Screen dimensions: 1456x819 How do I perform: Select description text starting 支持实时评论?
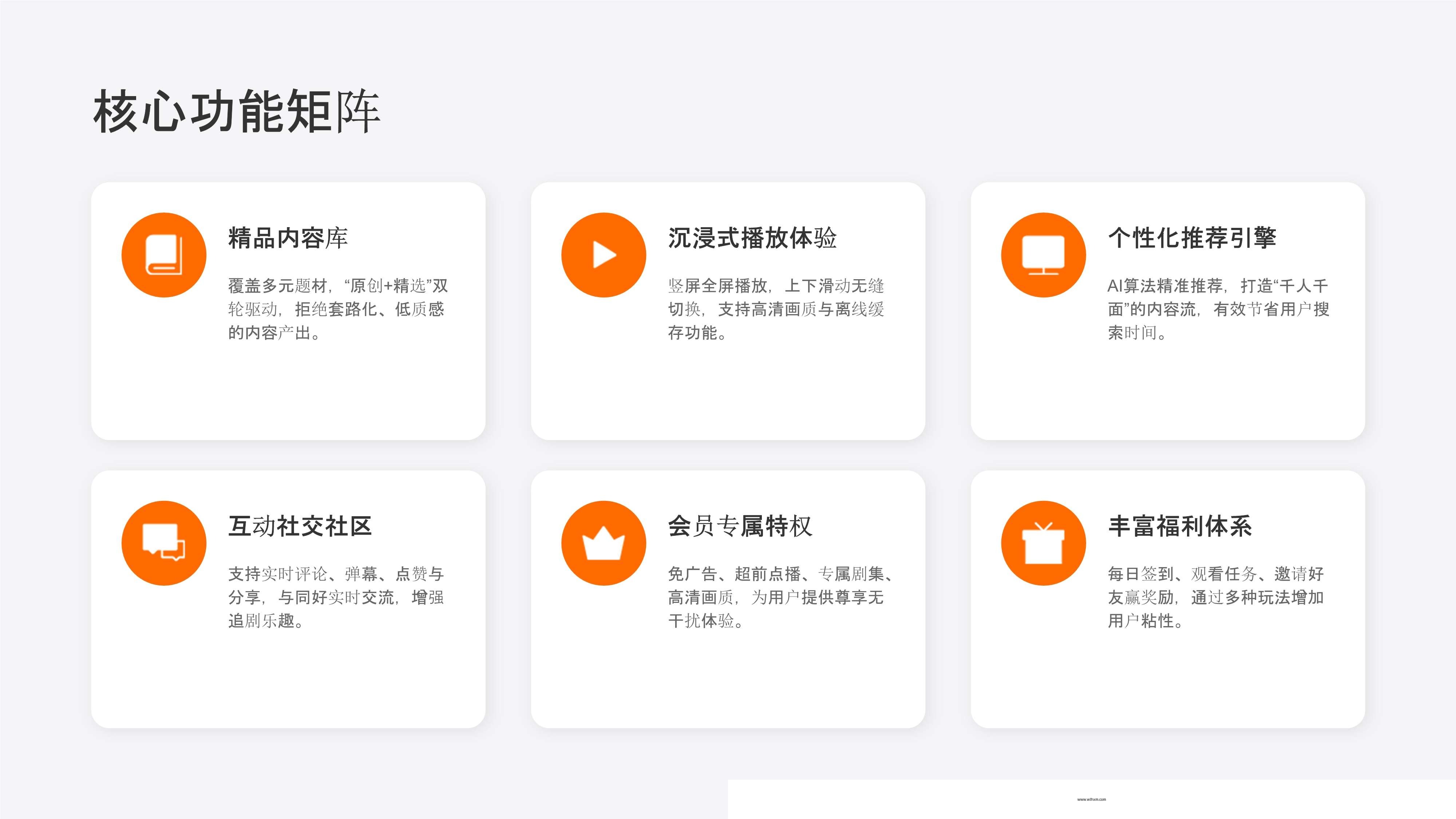336,597
